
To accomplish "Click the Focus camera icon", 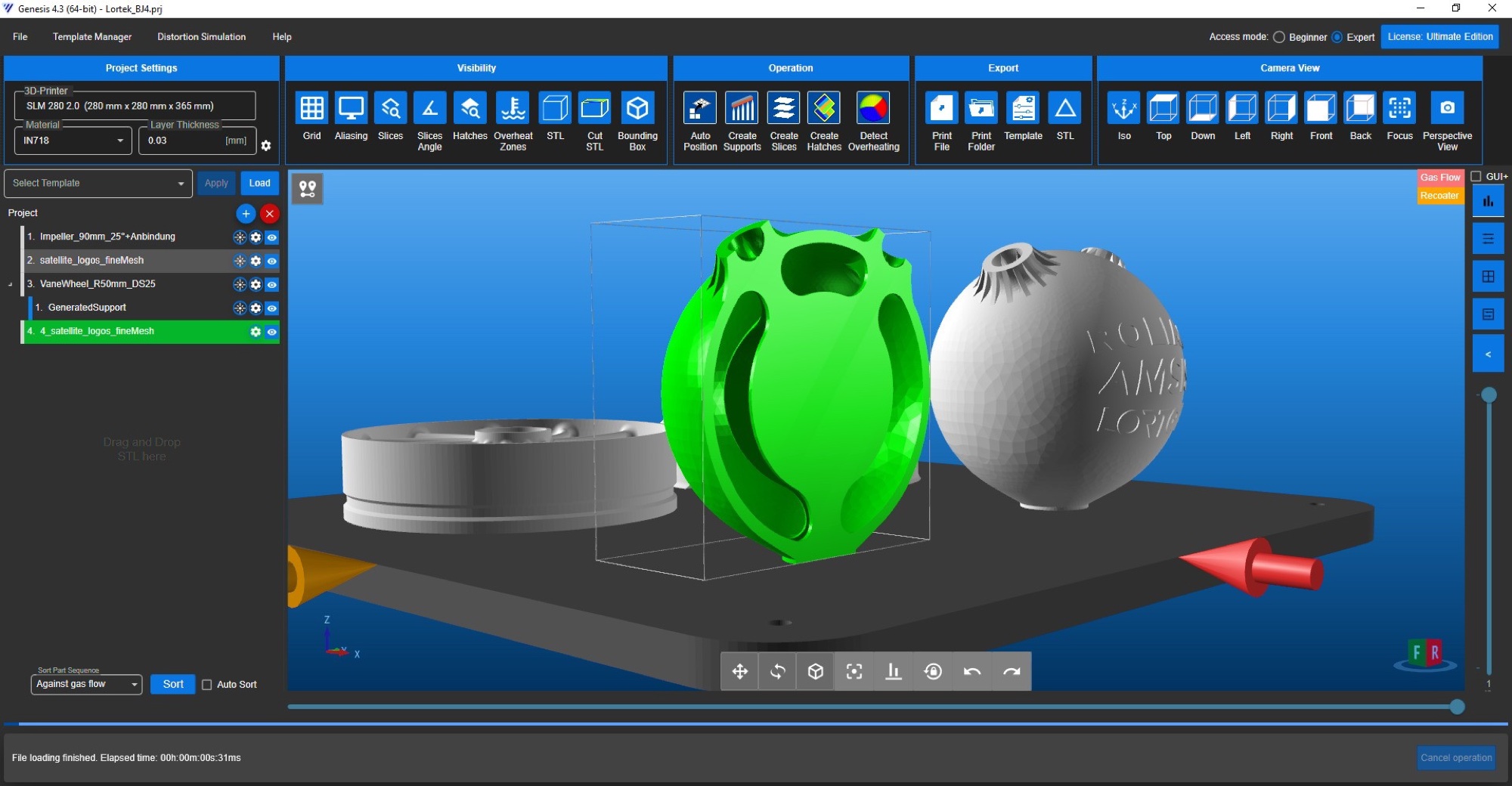I will pos(1399,108).
